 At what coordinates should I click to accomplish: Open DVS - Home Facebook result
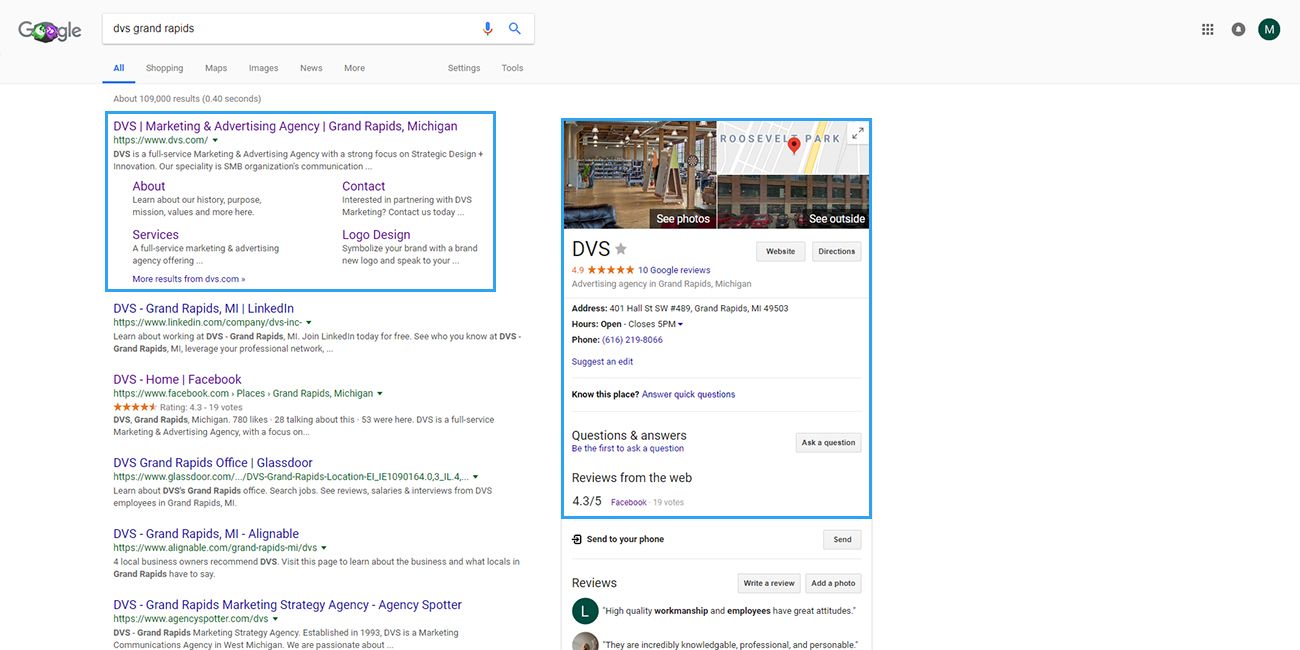point(177,380)
